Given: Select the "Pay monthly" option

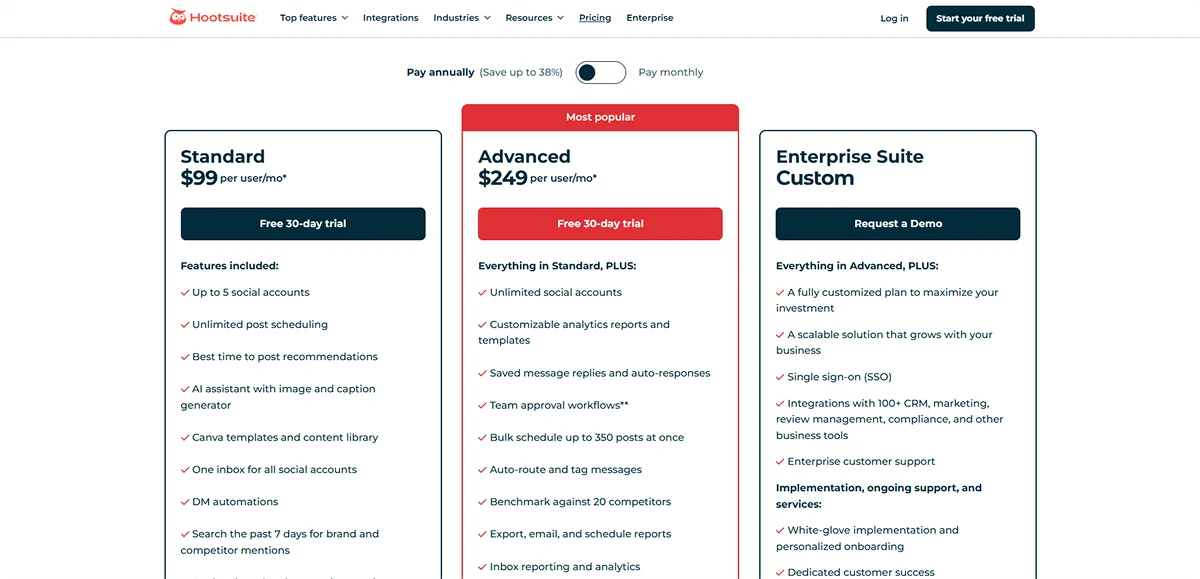Looking at the screenshot, I should [x=670, y=72].
